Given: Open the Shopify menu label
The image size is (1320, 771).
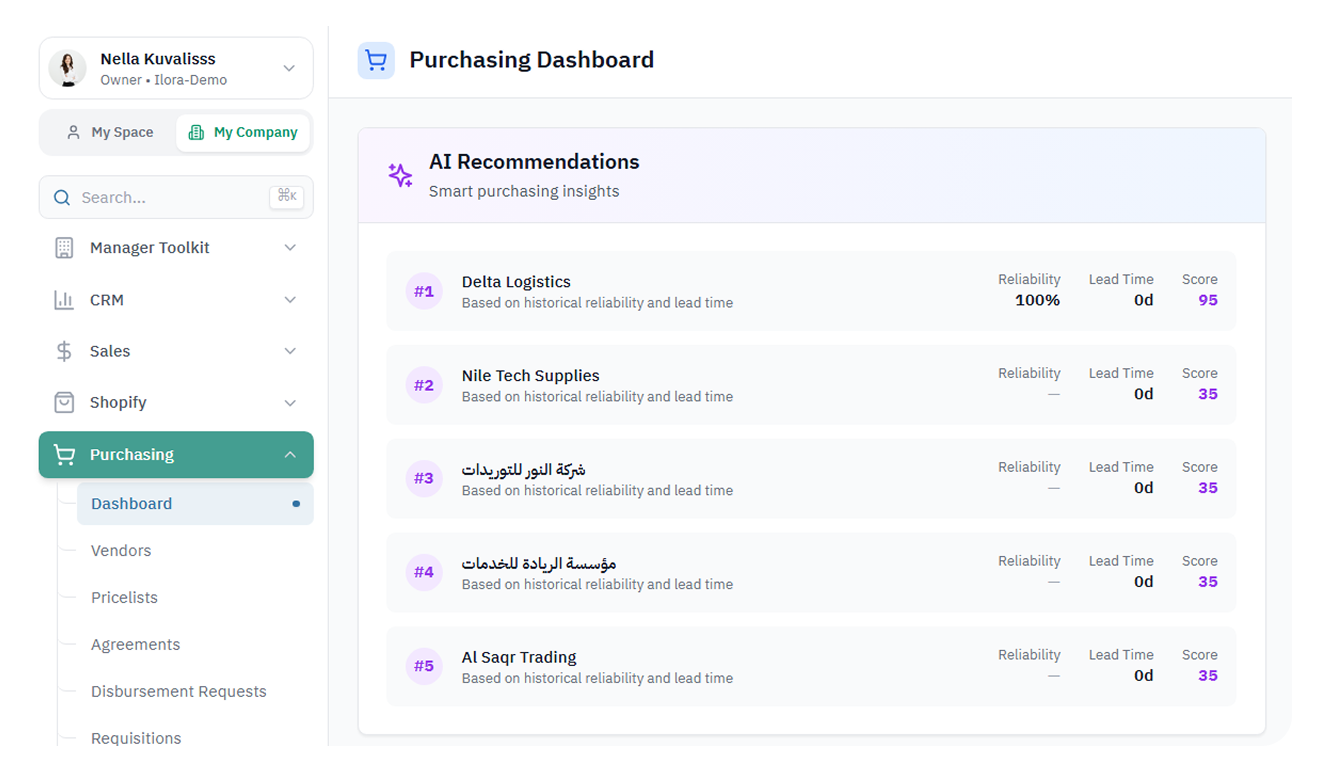Looking at the screenshot, I should click(x=118, y=402).
